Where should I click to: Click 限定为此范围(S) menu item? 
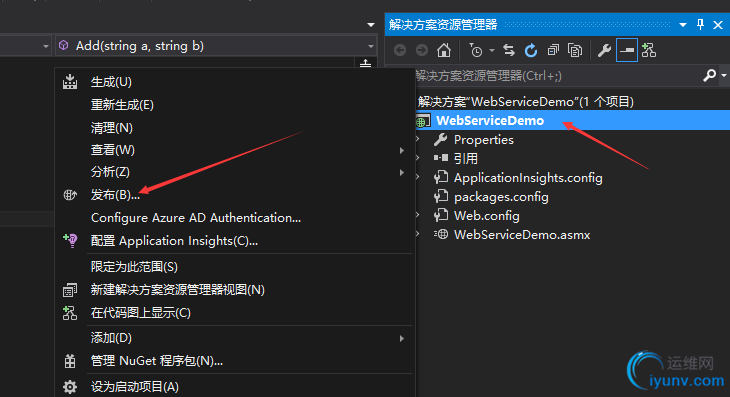coord(235,267)
